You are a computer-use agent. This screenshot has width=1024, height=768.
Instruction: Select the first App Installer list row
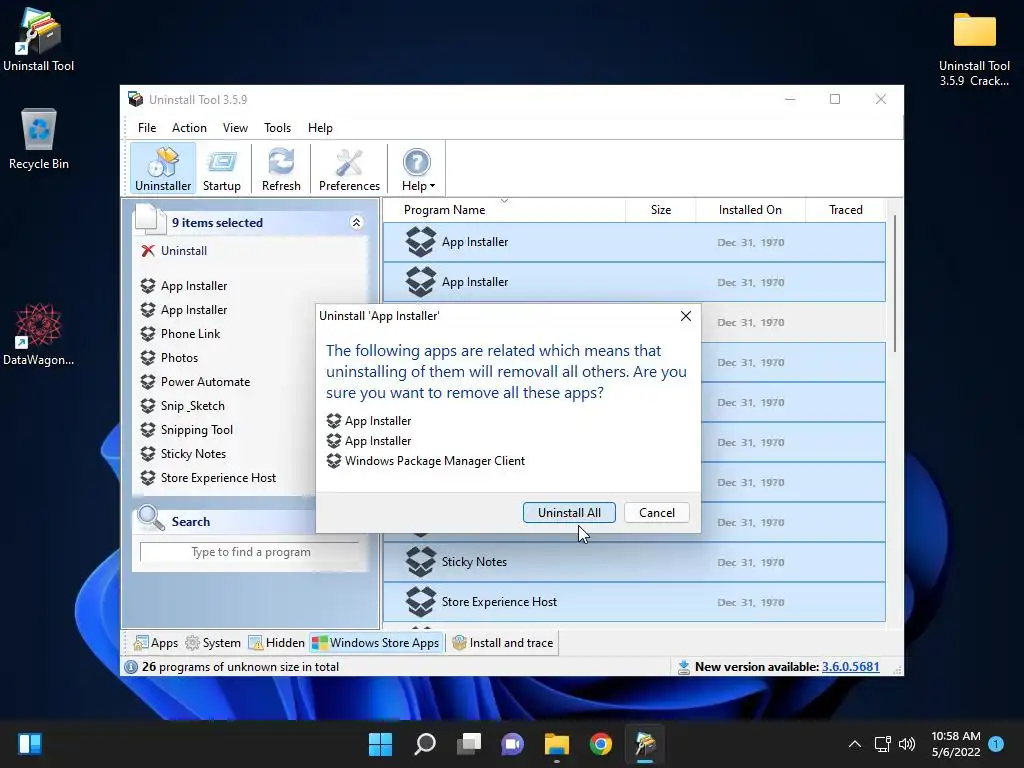pyautogui.click(x=634, y=242)
